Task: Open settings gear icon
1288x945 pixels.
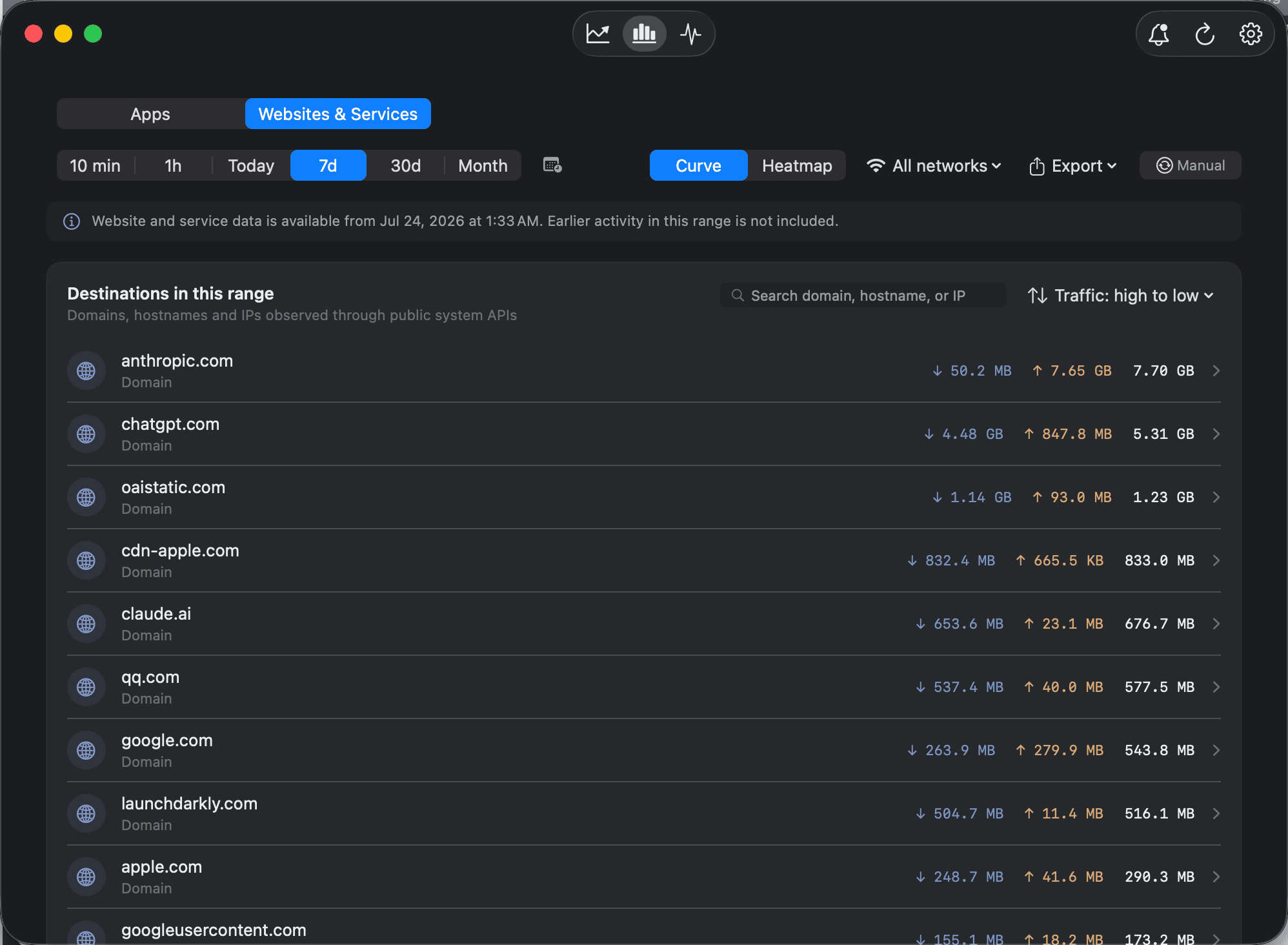Action: coord(1251,34)
